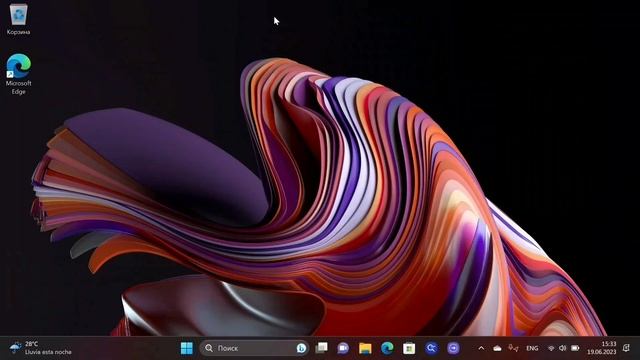Click the microphone/location tray icon
Viewport: 640px width, 360px height.
[513, 348]
